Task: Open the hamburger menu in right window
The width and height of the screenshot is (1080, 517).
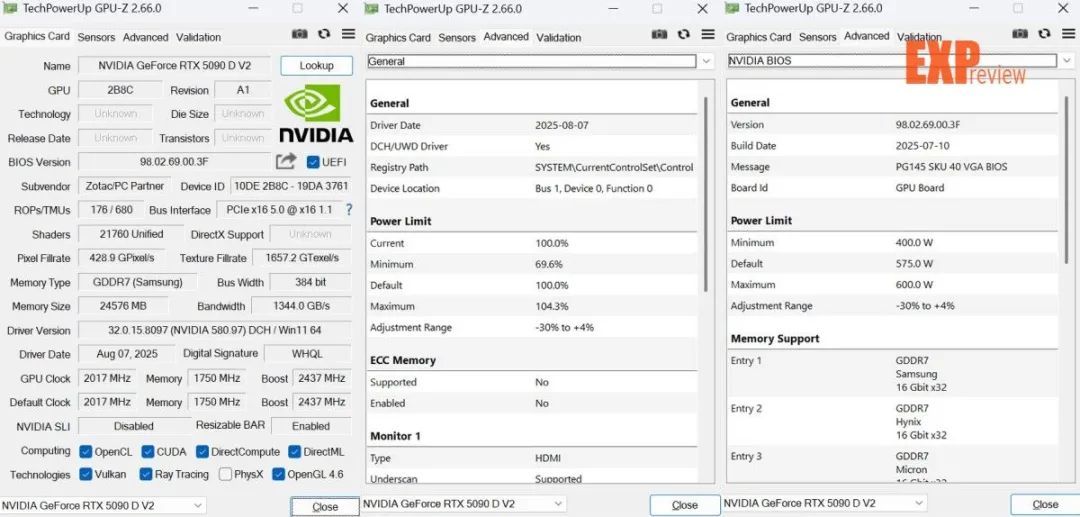Action: [x=1069, y=34]
